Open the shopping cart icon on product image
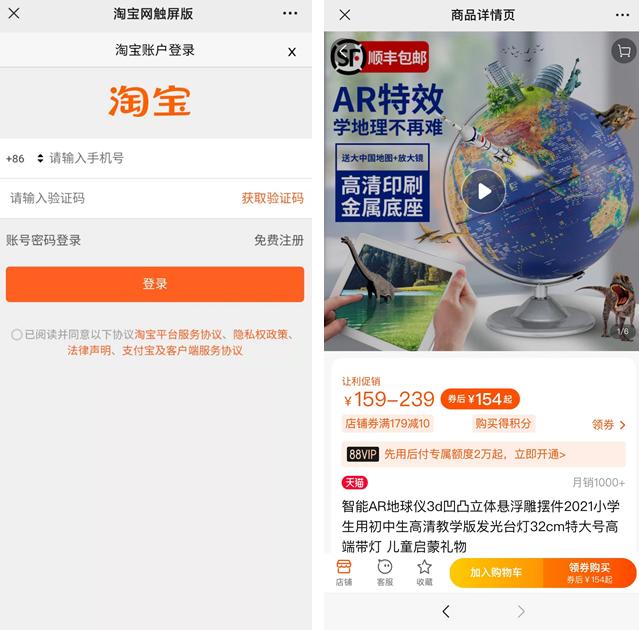Image resolution: width=639 pixels, height=630 pixels. [x=624, y=51]
